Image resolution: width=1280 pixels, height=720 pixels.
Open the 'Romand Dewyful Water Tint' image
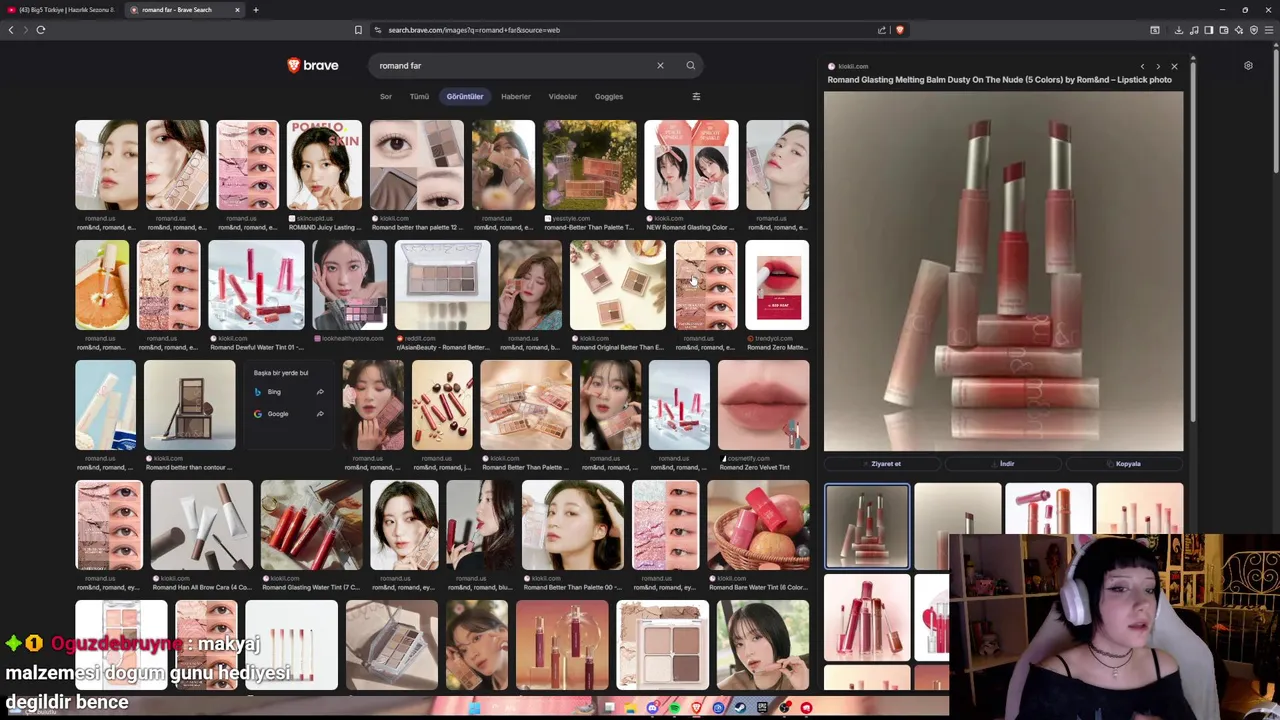tap(256, 285)
